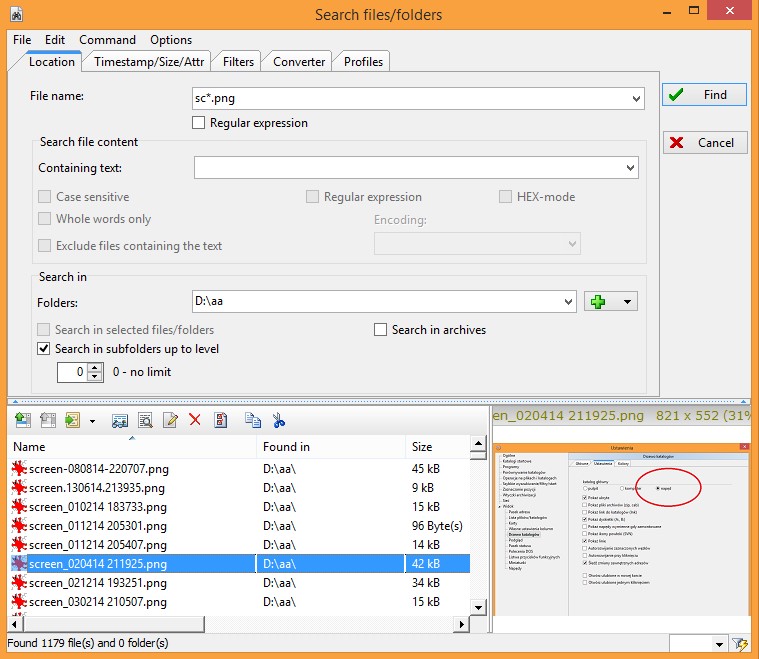Select screen_011214 205301.png in the results

point(98,526)
